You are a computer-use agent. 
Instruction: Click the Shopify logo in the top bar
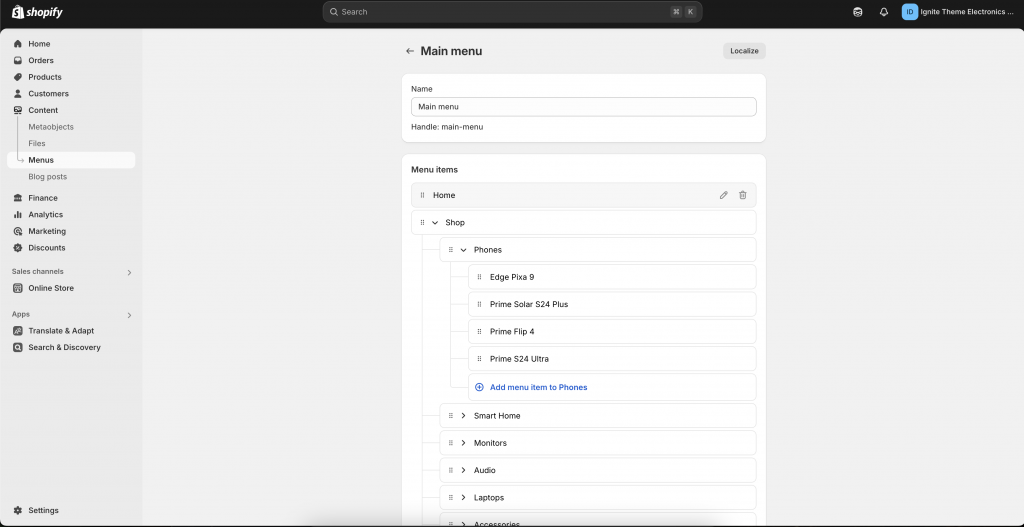click(38, 12)
